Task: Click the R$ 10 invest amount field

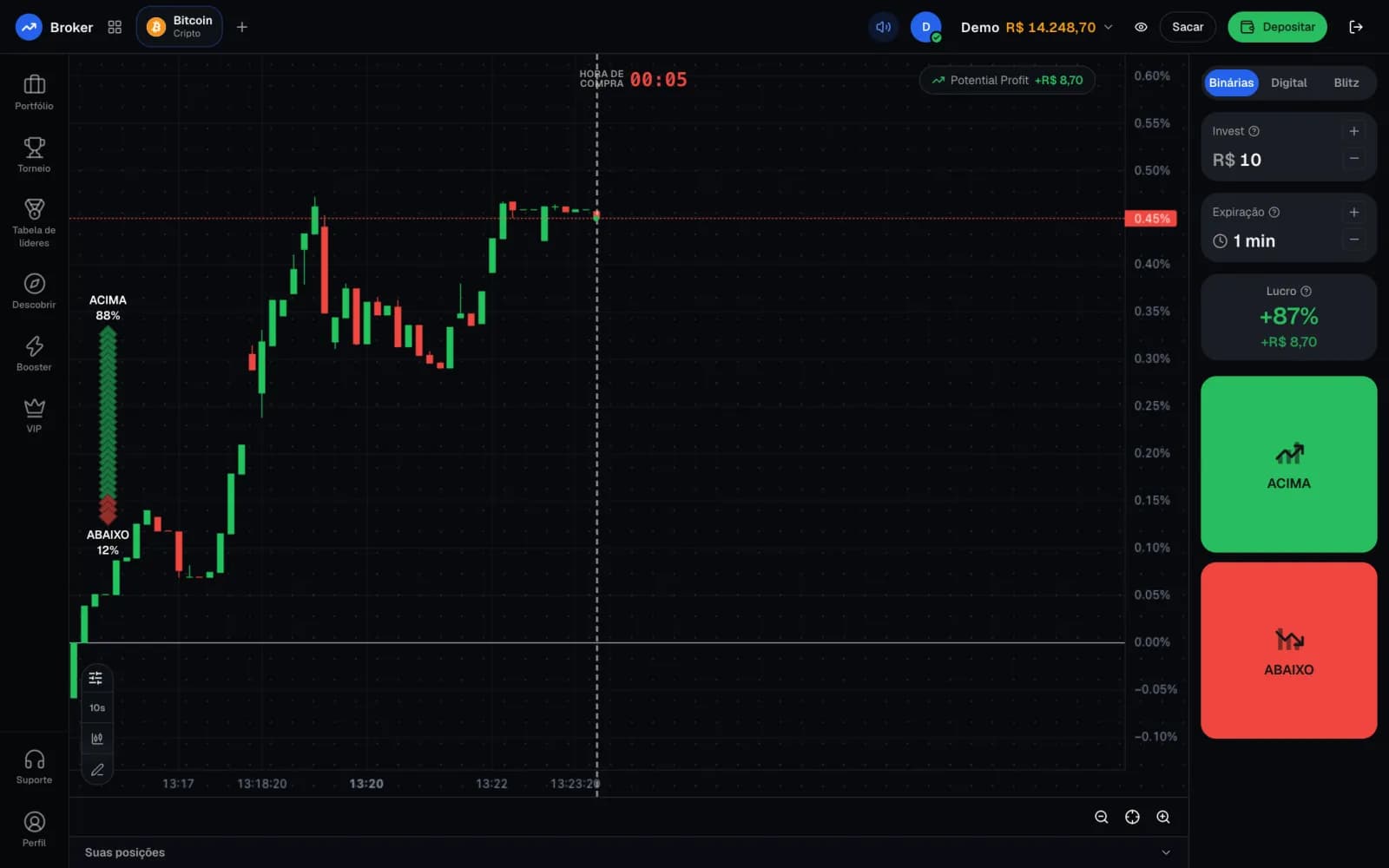Action: pos(1237,160)
